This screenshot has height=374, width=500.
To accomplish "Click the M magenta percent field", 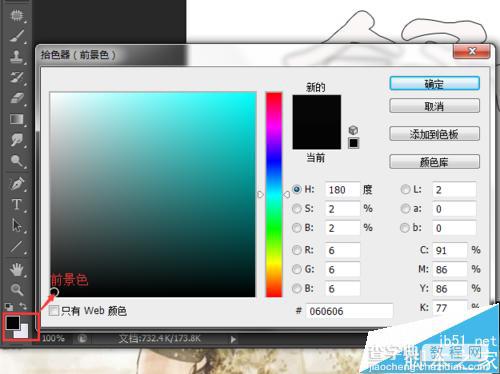I will pos(450,269).
